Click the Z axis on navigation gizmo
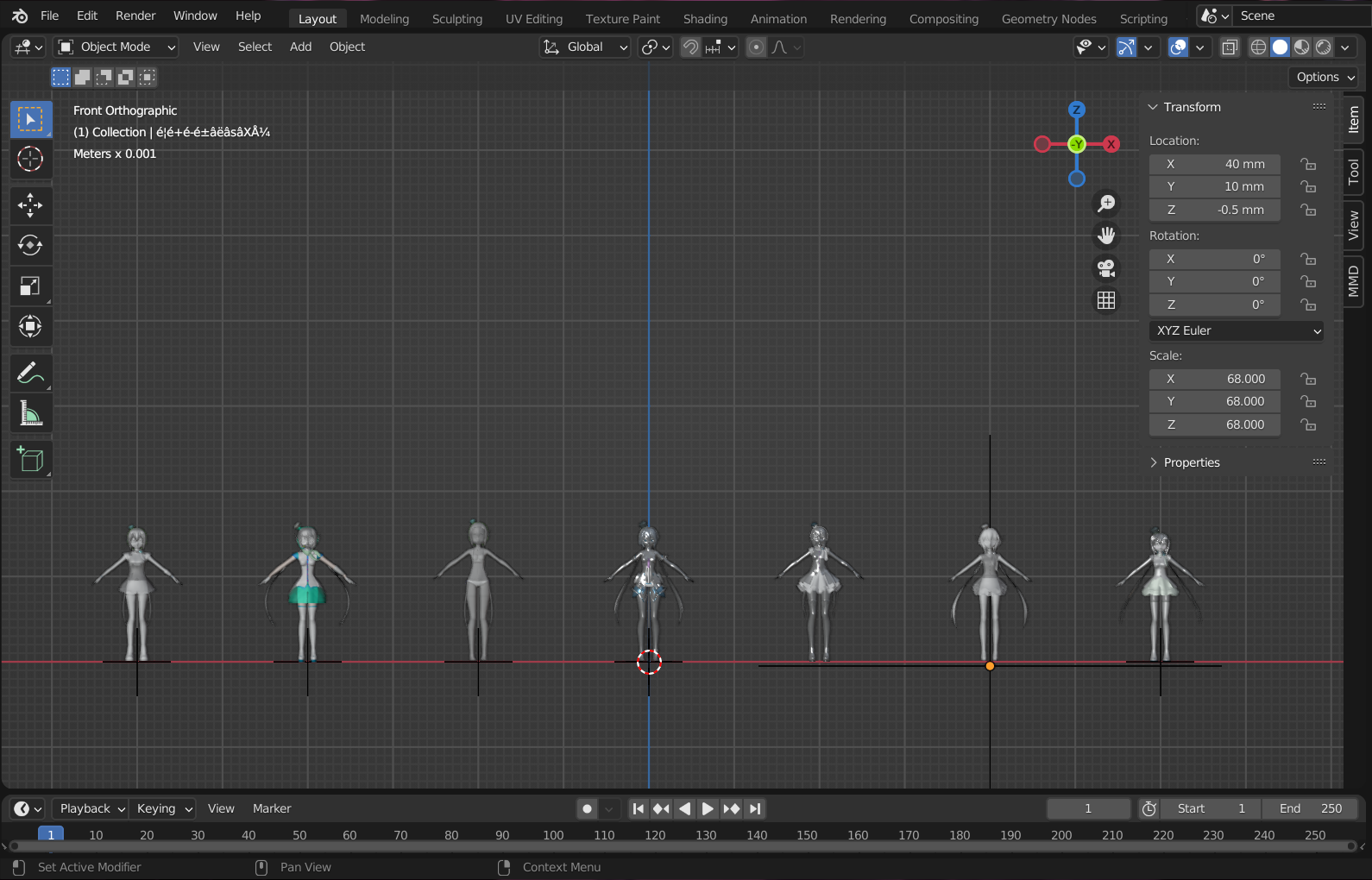Screen dimensions: 1372x880 click(1076, 110)
